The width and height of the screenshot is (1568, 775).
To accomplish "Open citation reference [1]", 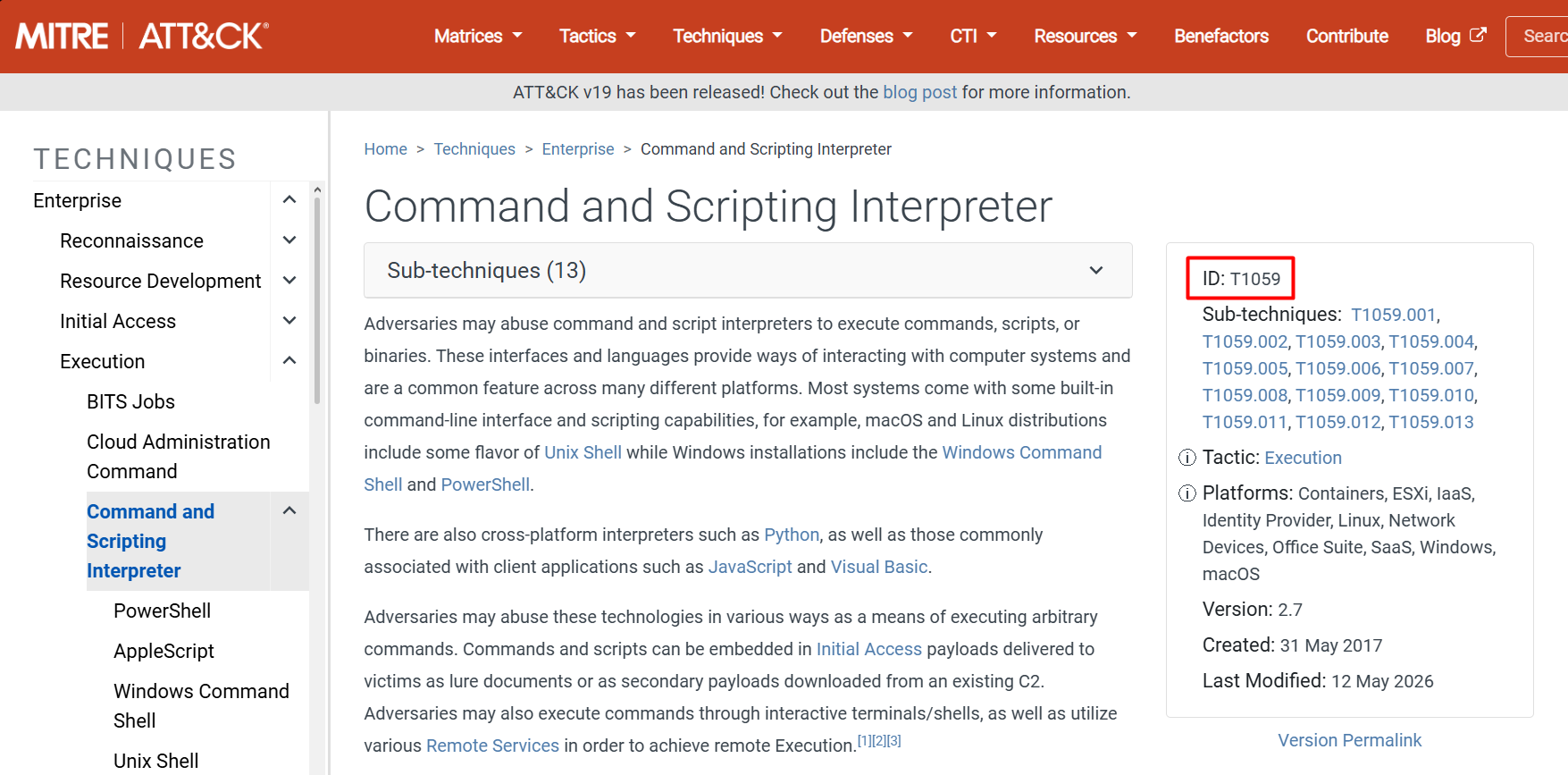I will pyautogui.click(x=864, y=741).
